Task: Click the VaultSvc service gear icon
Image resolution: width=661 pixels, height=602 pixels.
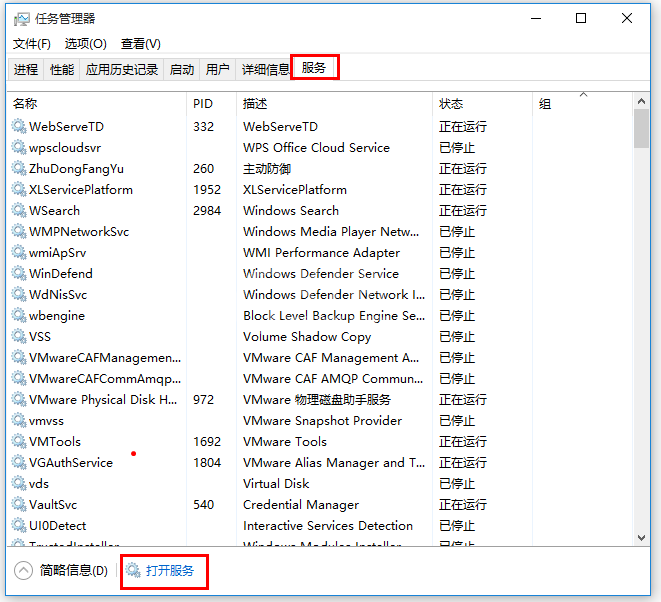Action: (x=19, y=504)
